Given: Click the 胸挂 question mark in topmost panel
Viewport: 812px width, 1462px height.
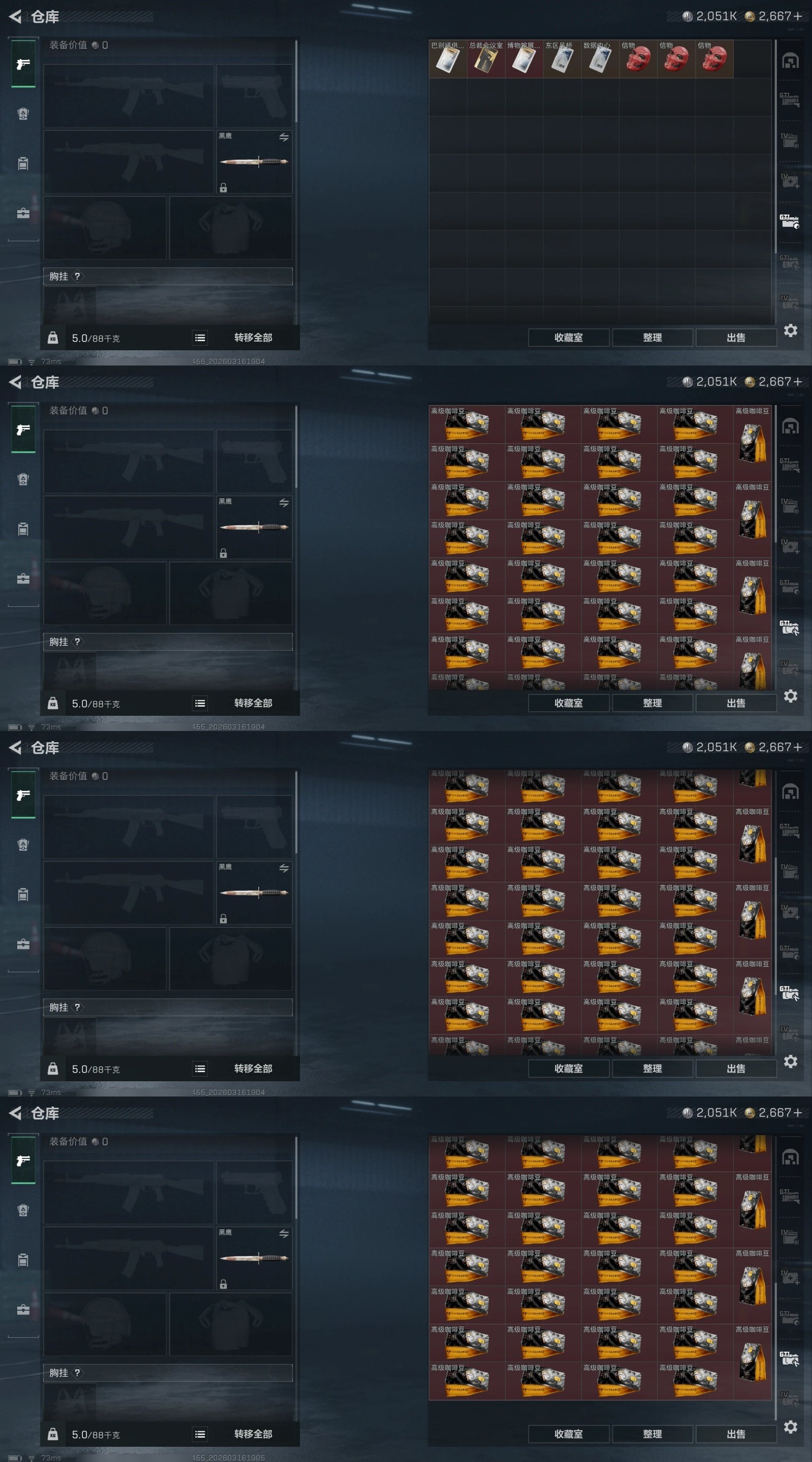Looking at the screenshot, I should point(77,276).
